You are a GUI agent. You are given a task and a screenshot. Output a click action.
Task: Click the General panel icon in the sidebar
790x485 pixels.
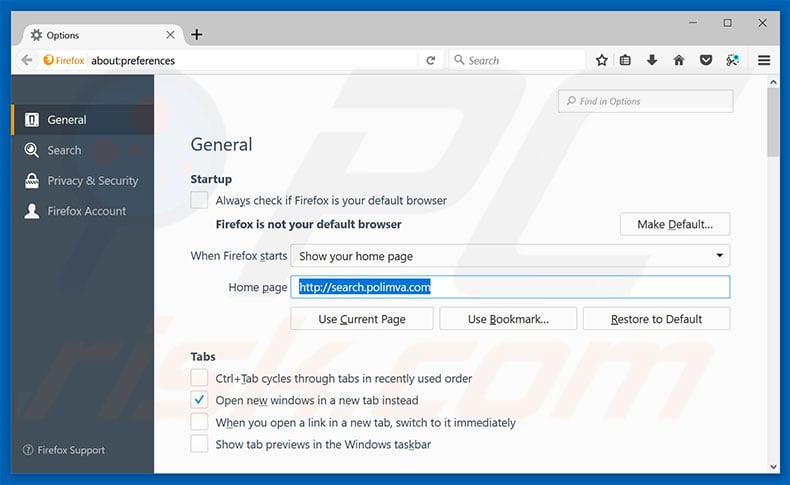(x=32, y=120)
